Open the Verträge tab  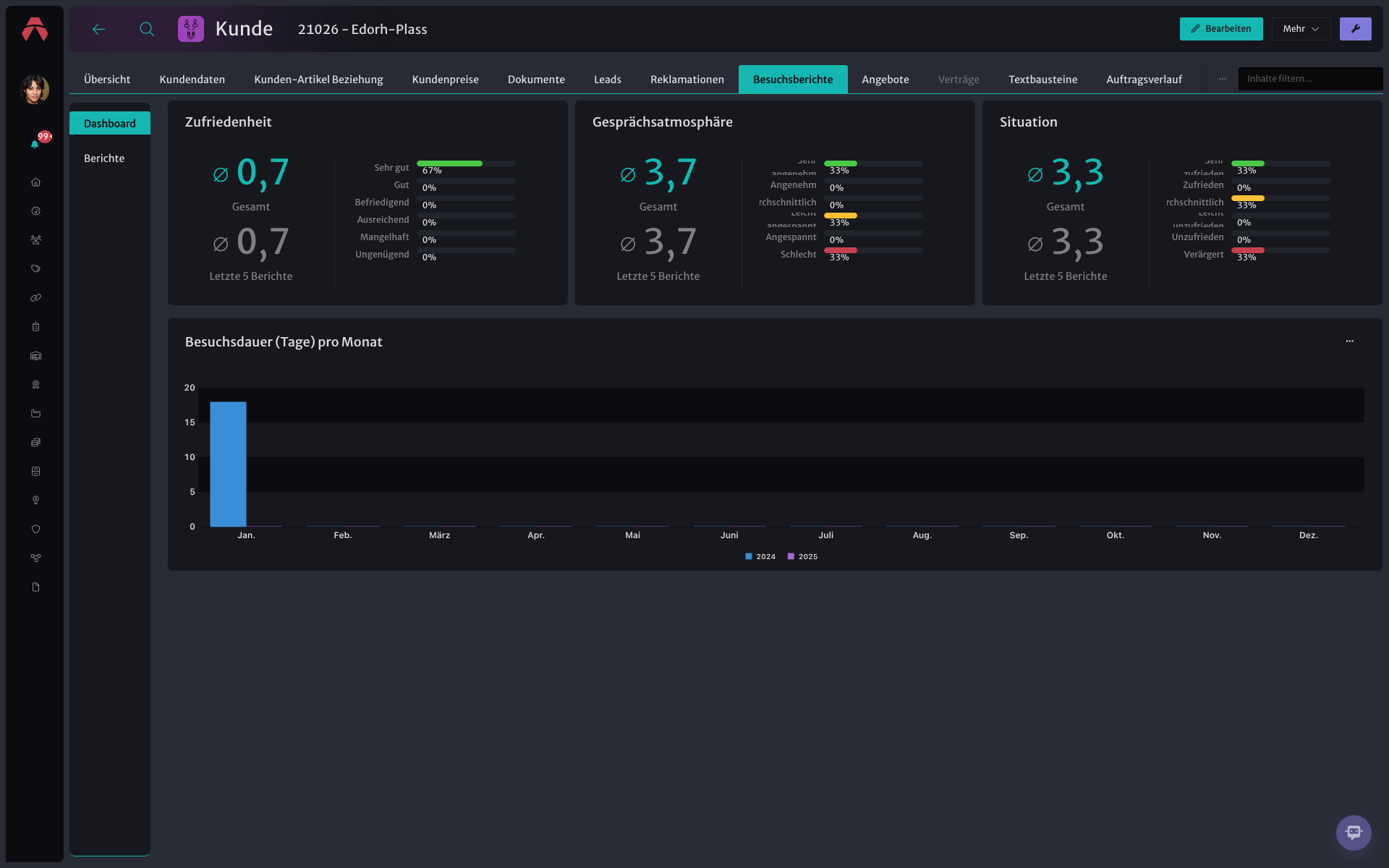point(959,80)
